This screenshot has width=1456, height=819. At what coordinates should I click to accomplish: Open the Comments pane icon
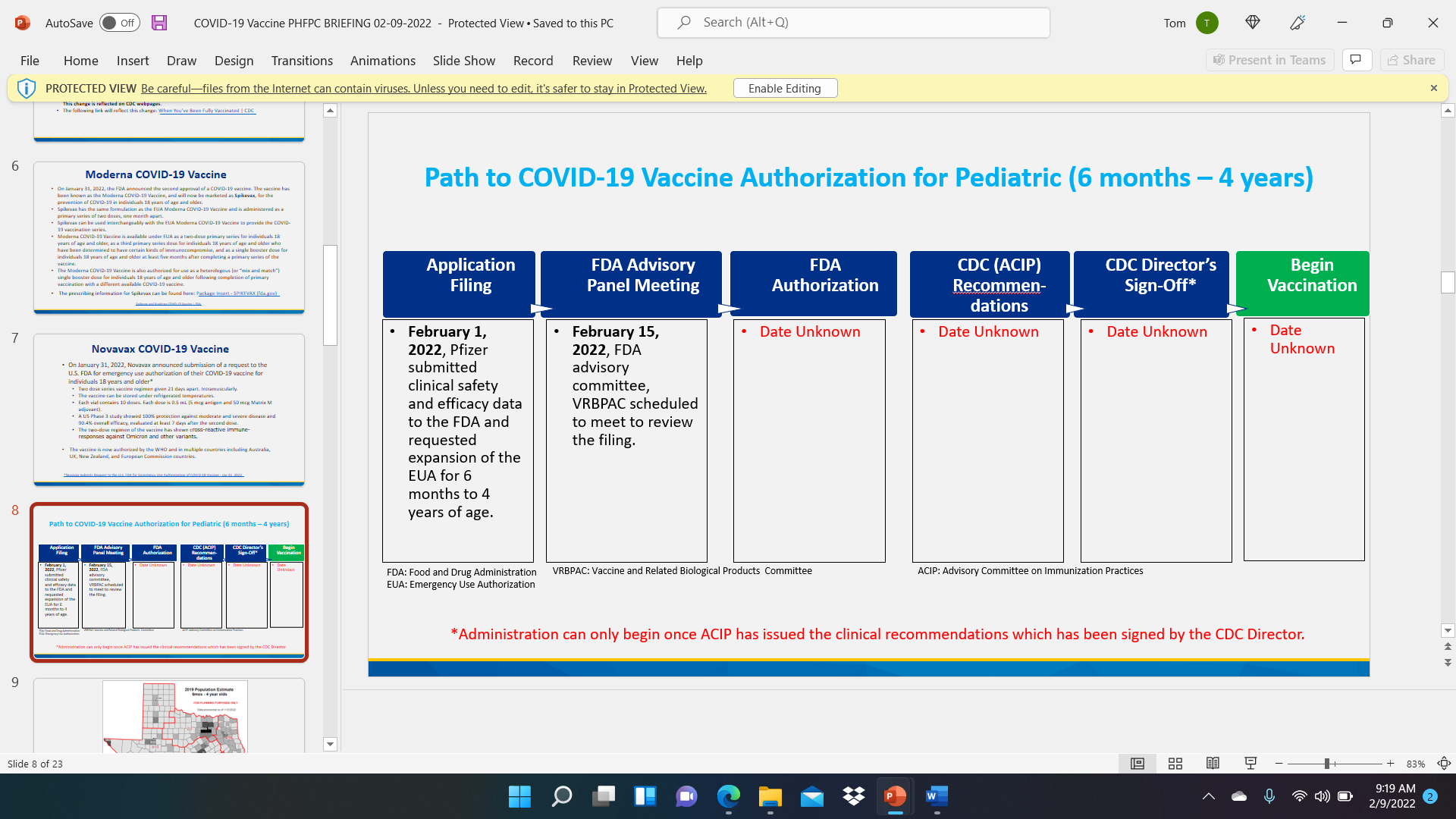point(1357,60)
